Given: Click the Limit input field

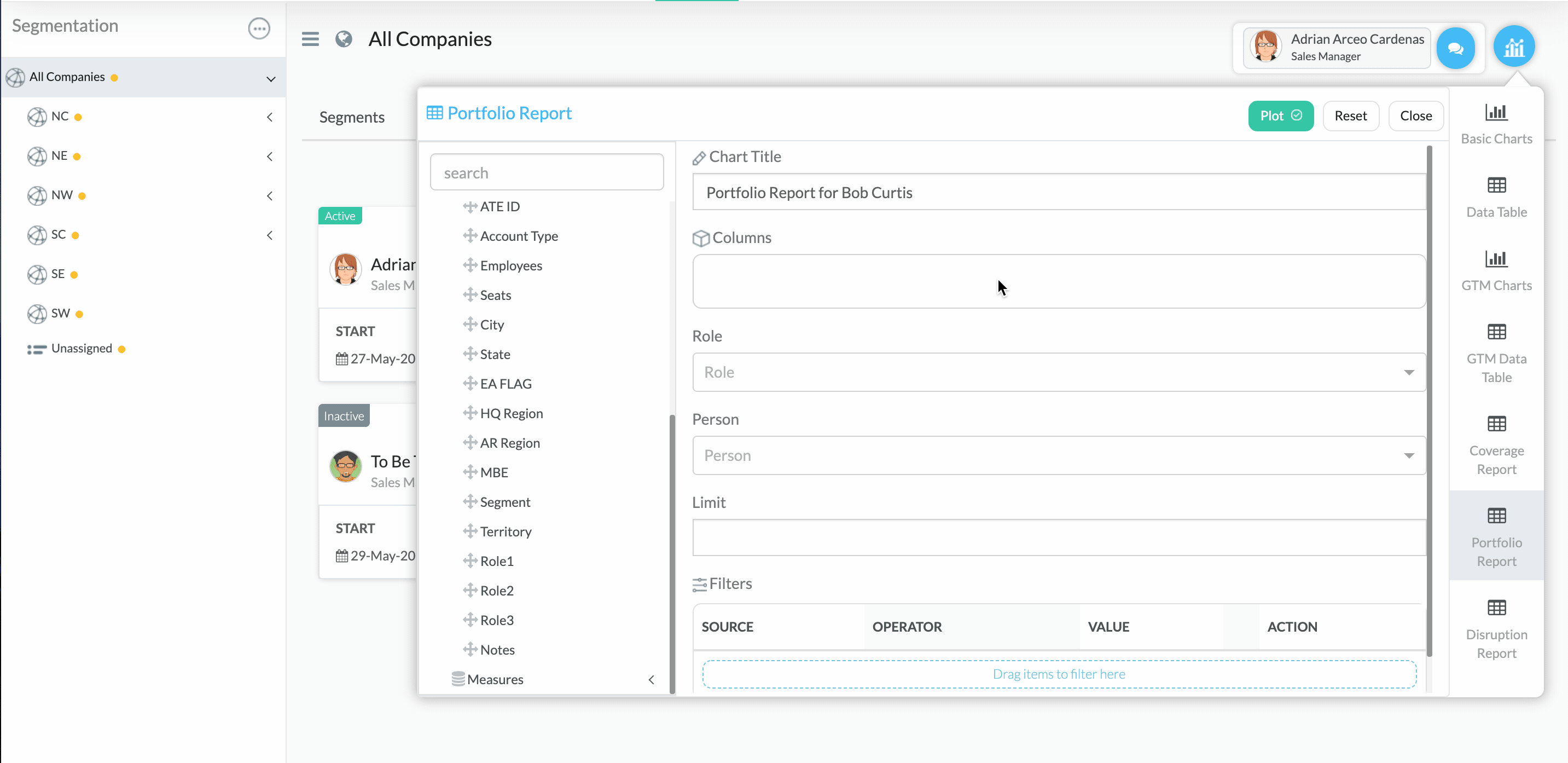Looking at the screenshot, I should (1058, 537).
